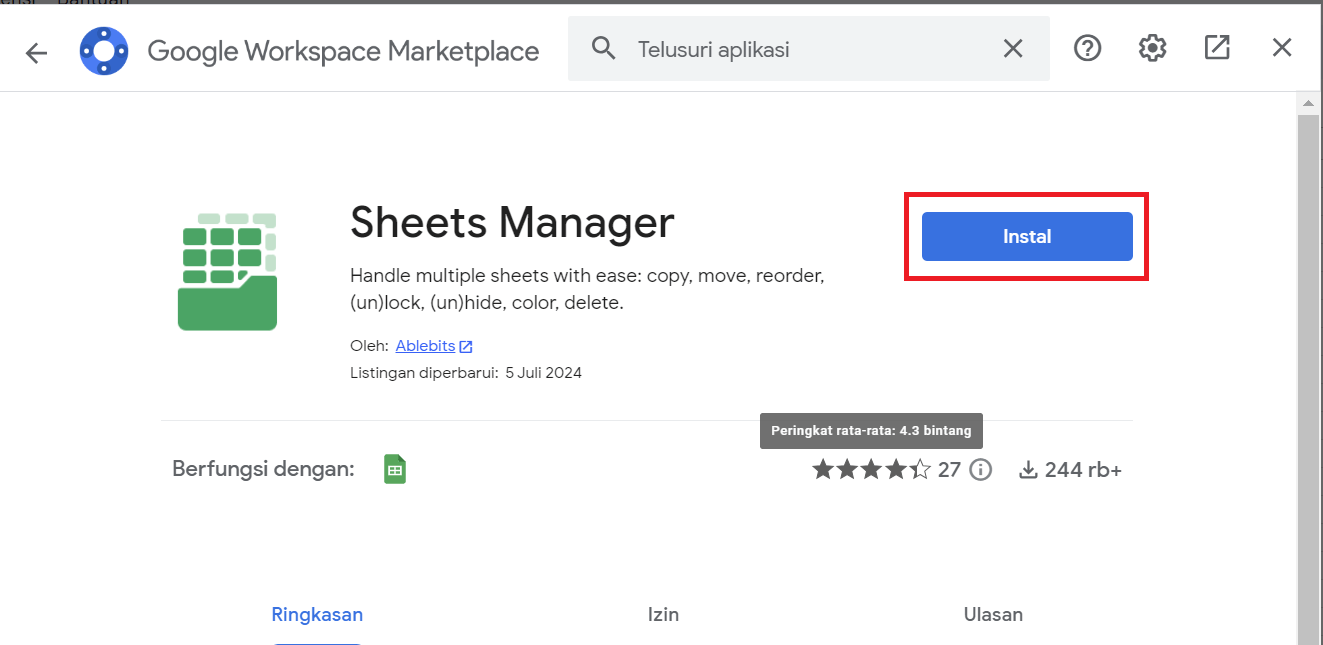Click the search magnifier icon
The width and height of the screenshot is (1323, 645).
coord(604,47)
